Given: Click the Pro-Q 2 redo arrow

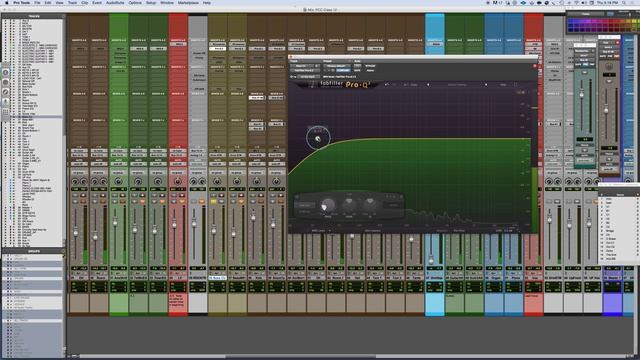Looking at the screenshot, I should pos(394,84).
